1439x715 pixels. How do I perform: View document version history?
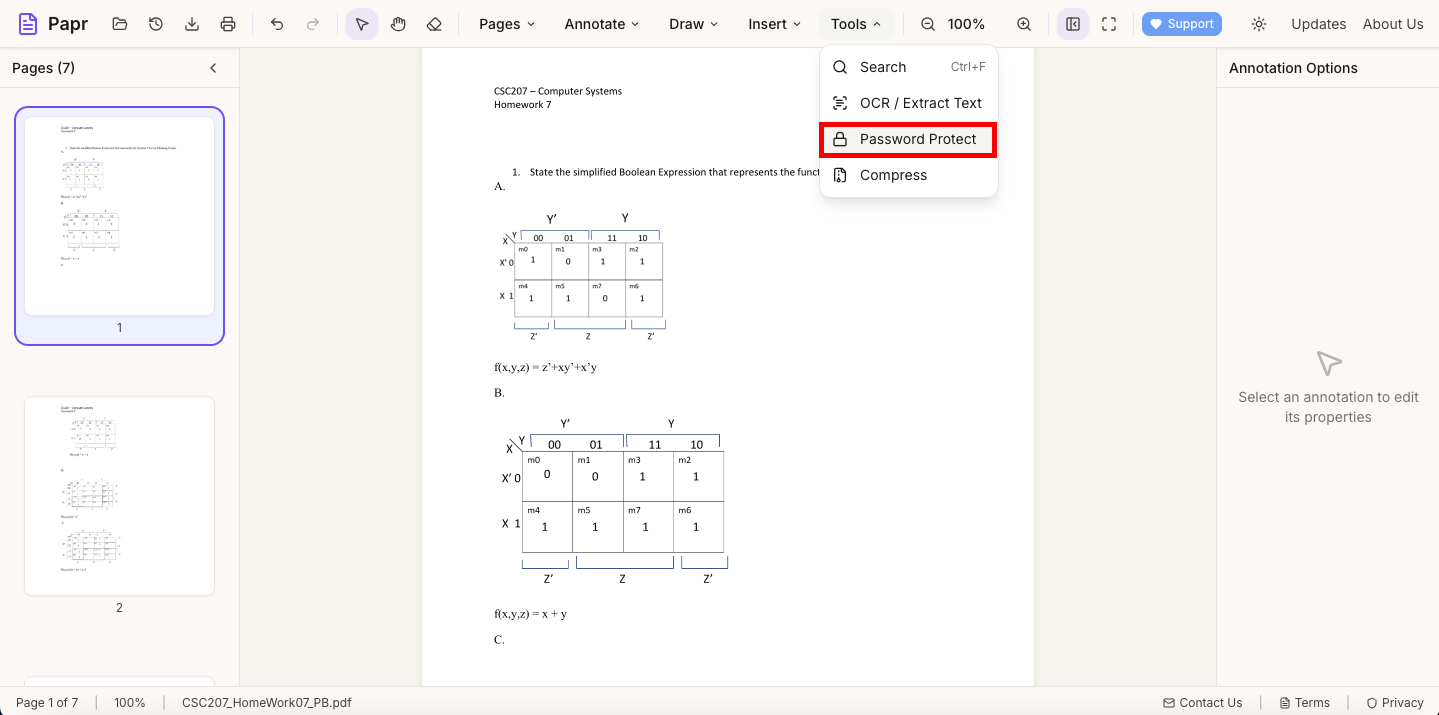[x=155, y=23]
